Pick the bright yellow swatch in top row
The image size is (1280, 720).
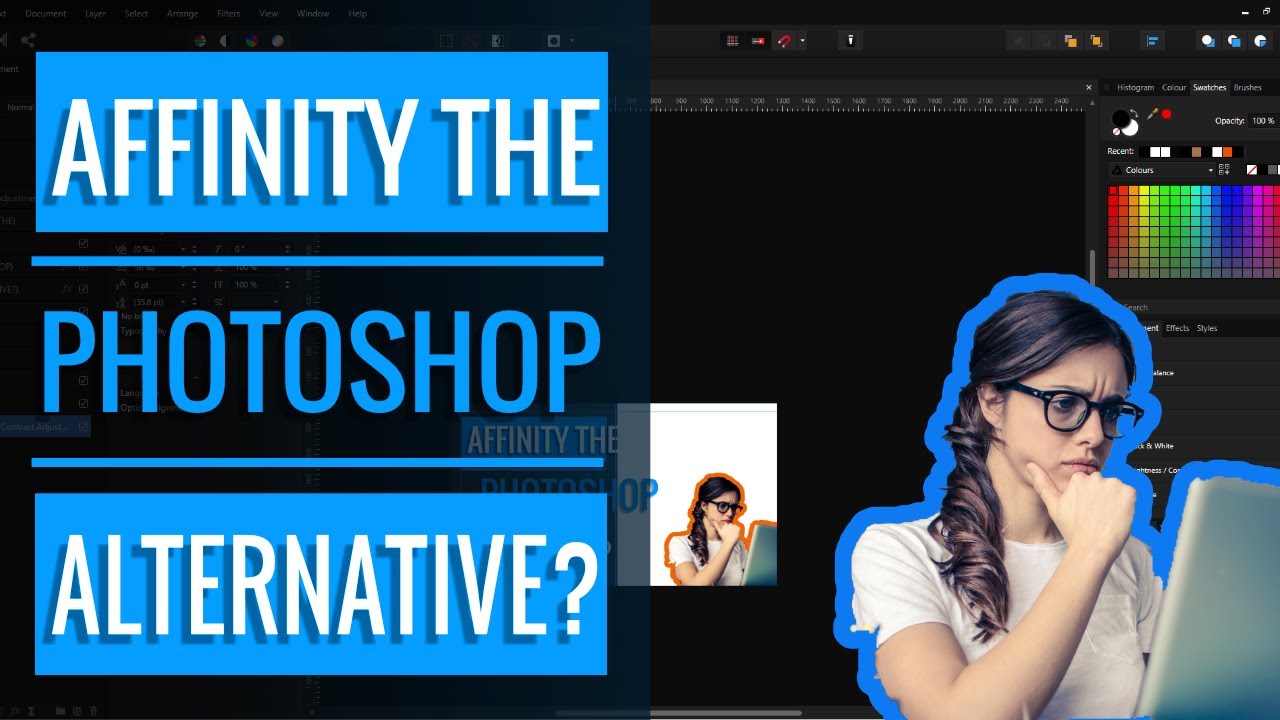point(1145,191)
